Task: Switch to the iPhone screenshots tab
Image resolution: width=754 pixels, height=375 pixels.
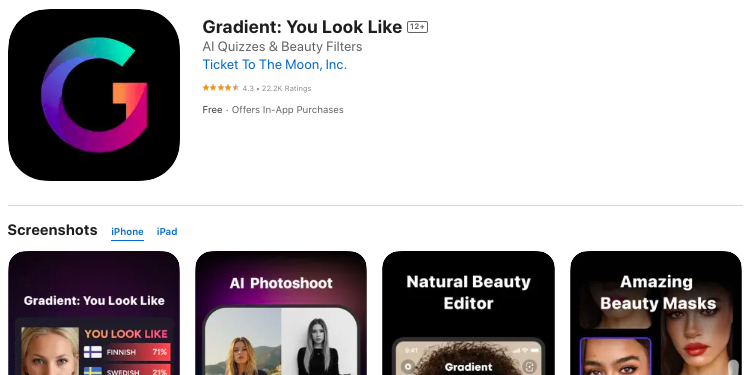Action: tap(127, 232)
